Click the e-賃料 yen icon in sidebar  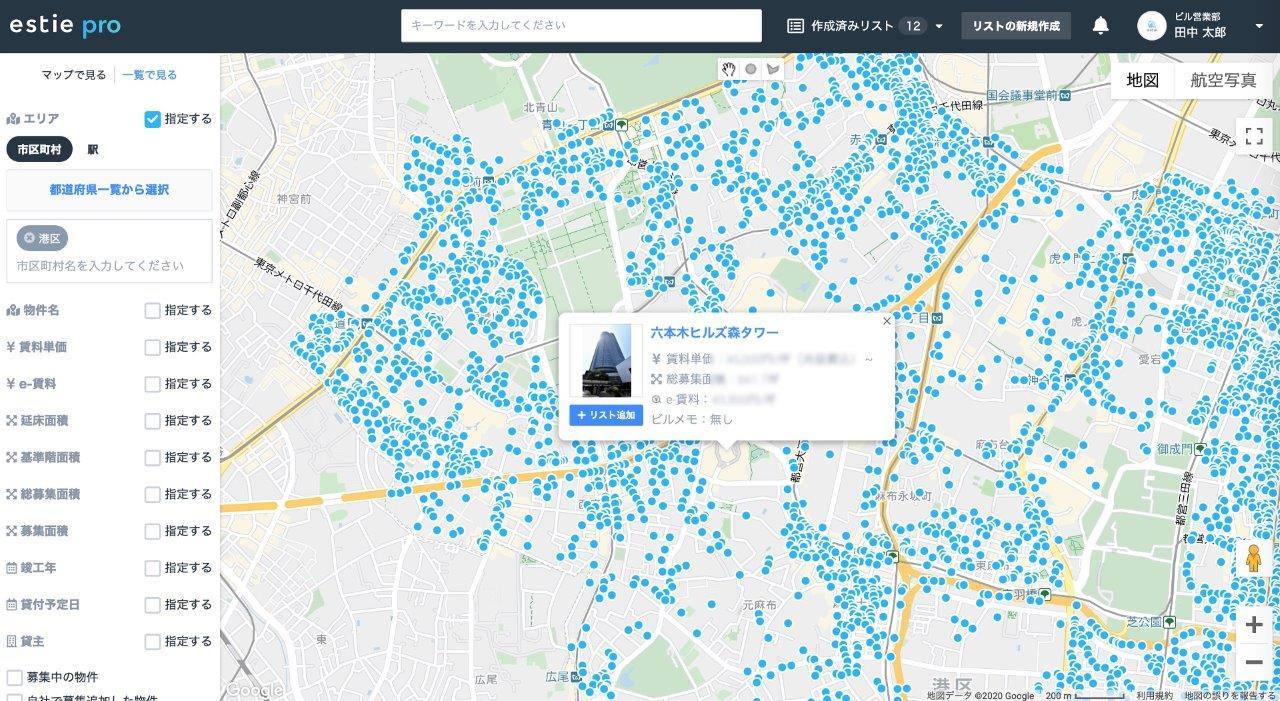11,384
